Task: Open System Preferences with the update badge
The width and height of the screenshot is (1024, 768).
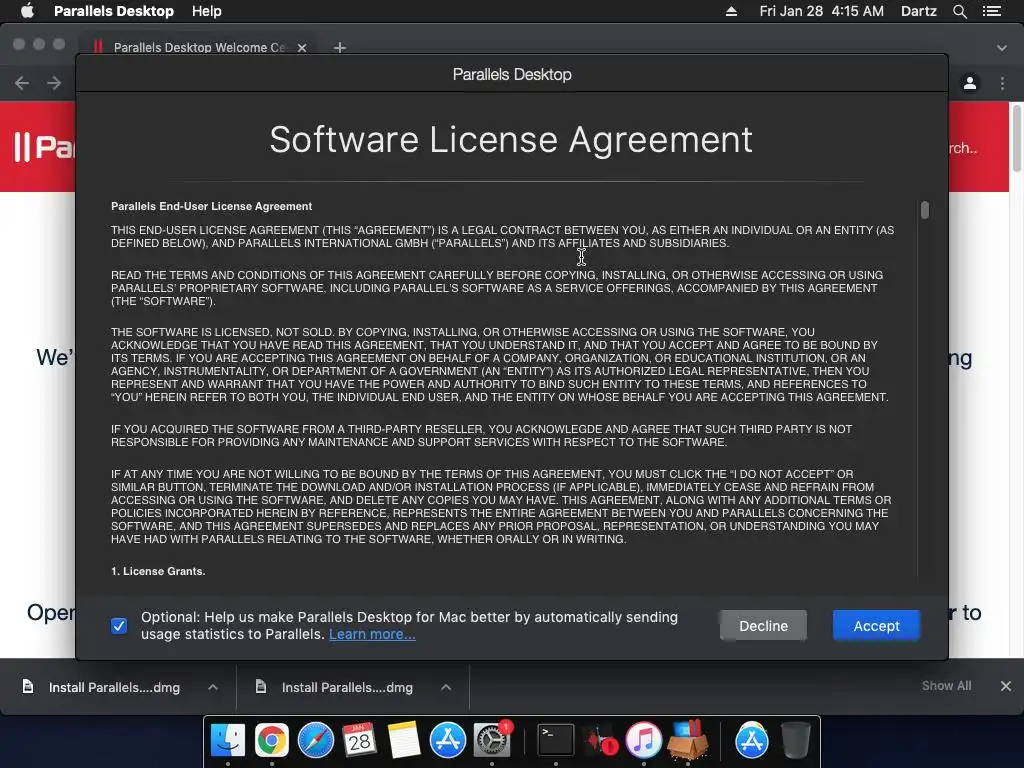Action: pyautogui.click(x=492, y=740)
